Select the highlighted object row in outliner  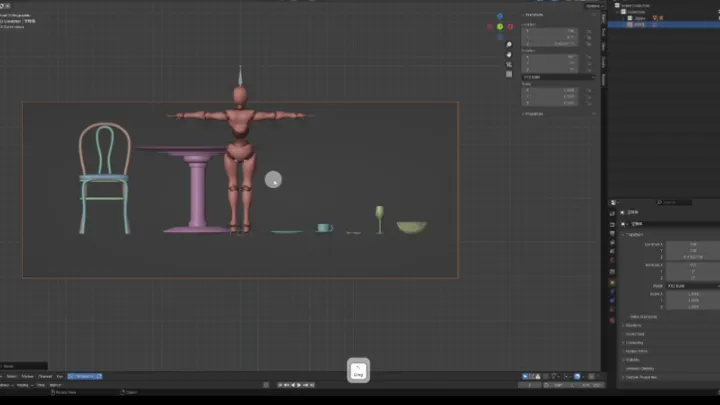(x=664, y=24)
